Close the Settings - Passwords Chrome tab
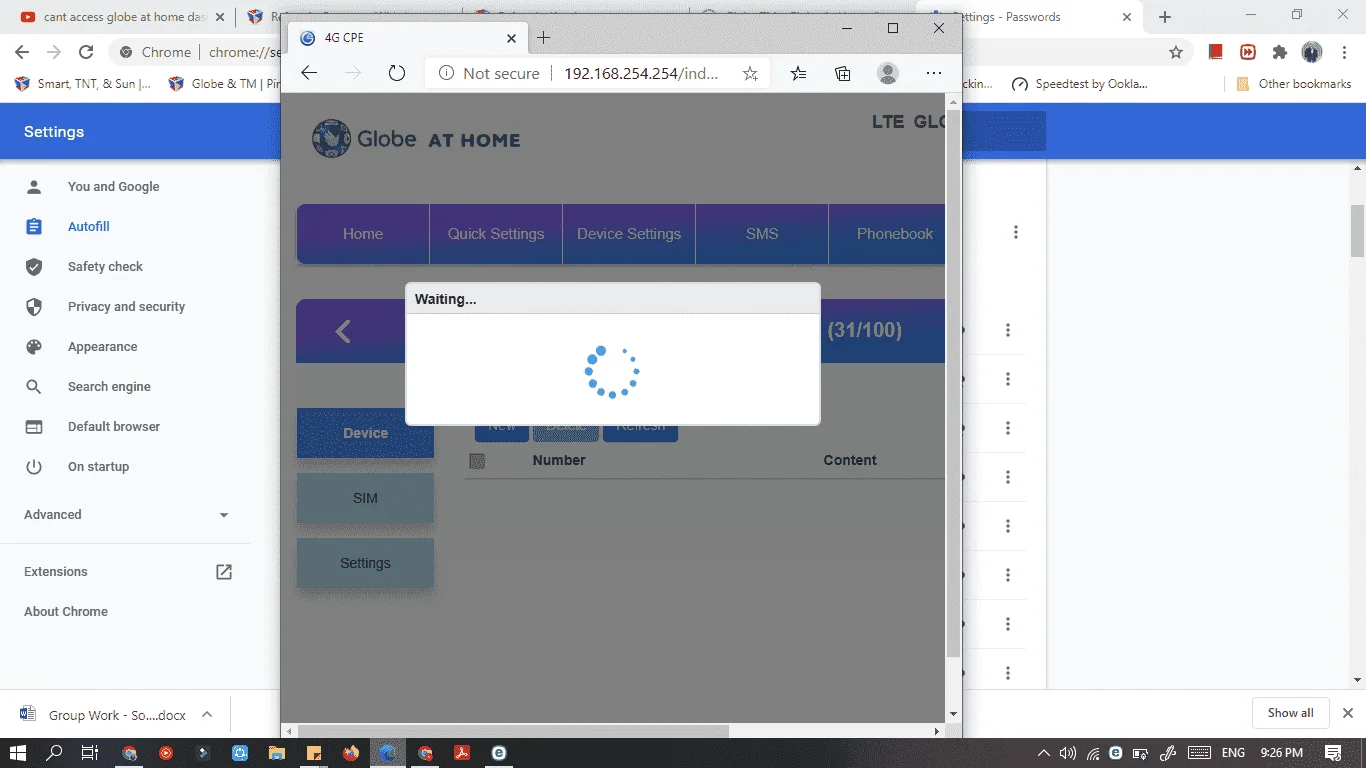The height and width of the screenshot is (768, 1366). click(1127, 17)
